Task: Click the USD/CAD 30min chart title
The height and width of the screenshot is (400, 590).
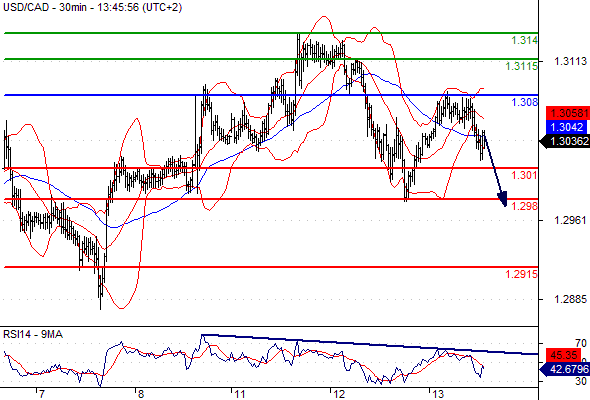Action: (x=93, y=7)
